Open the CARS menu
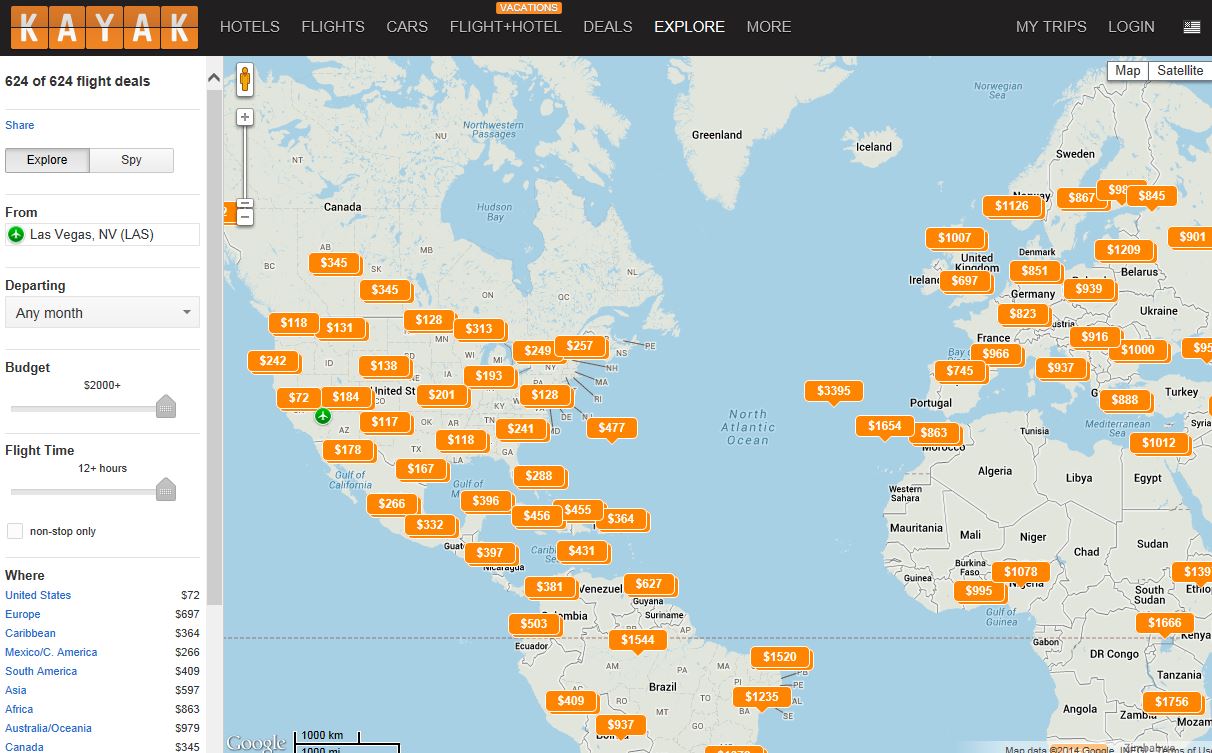 pyautogui.click(x=407, y=27)
